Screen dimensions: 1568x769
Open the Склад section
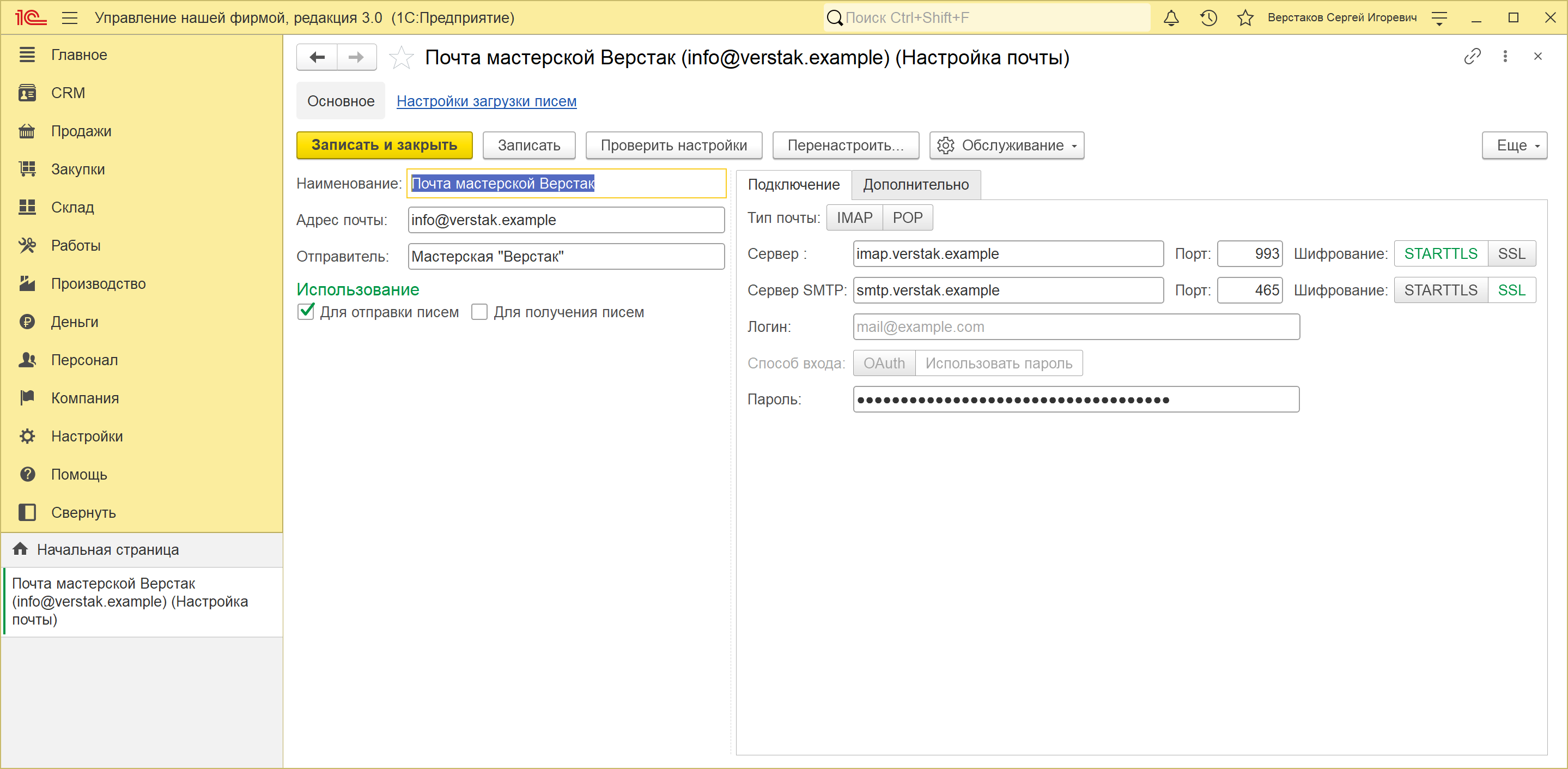[141, 207]
